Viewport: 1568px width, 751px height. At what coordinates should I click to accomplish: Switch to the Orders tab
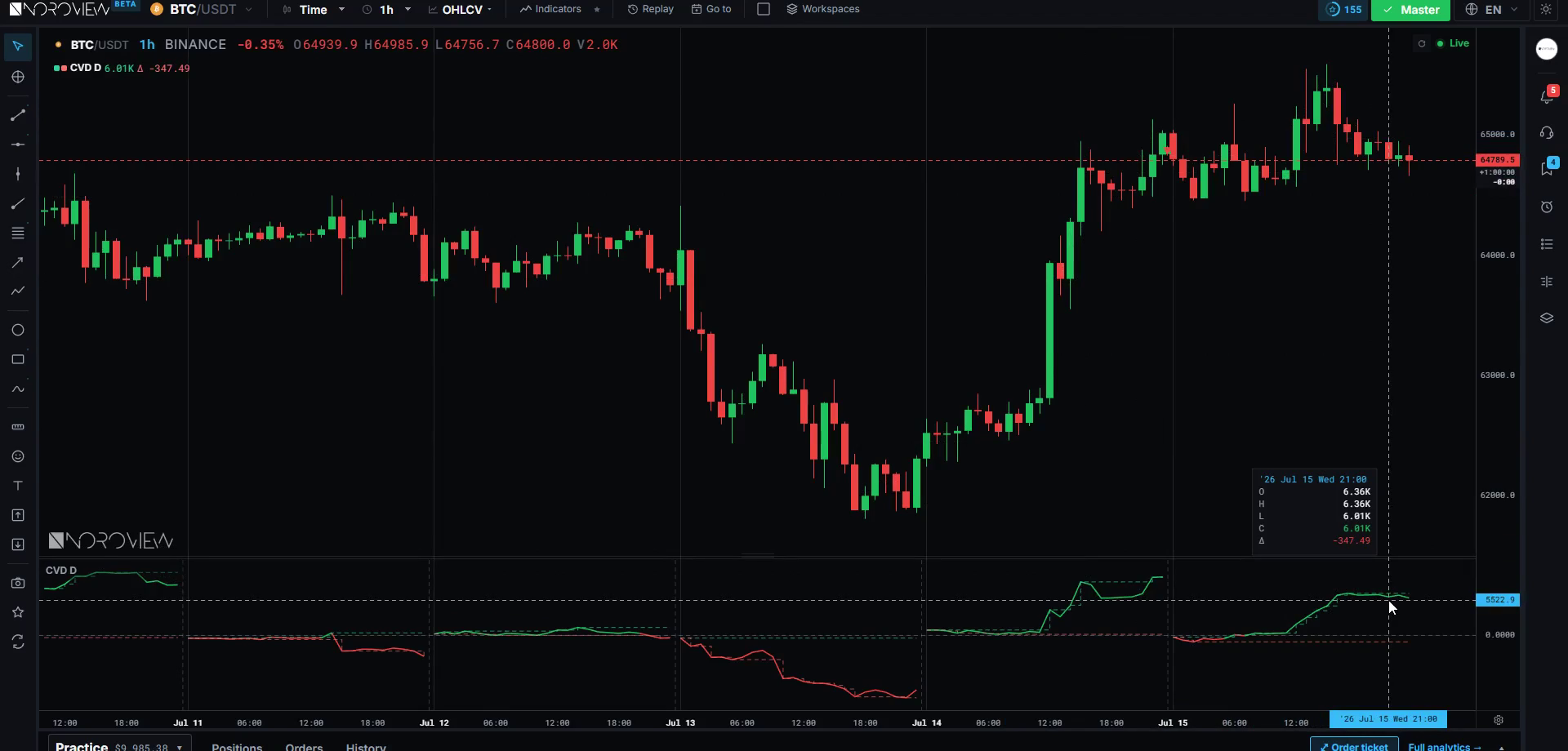coord(304,746)
